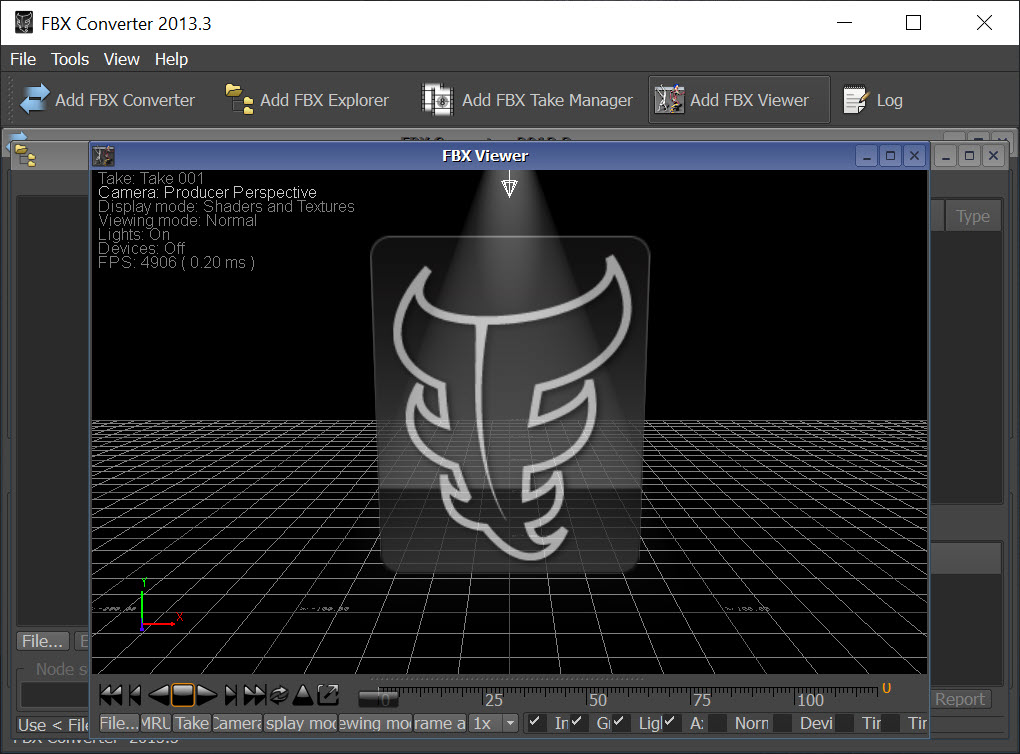Click the FBX Converter app icon in title bar

[x=24, y=23]
